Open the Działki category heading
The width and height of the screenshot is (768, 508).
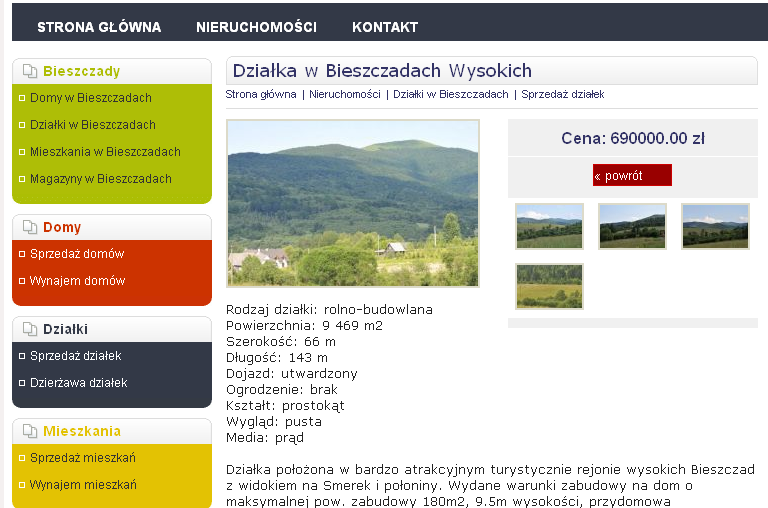click(65, 329)
